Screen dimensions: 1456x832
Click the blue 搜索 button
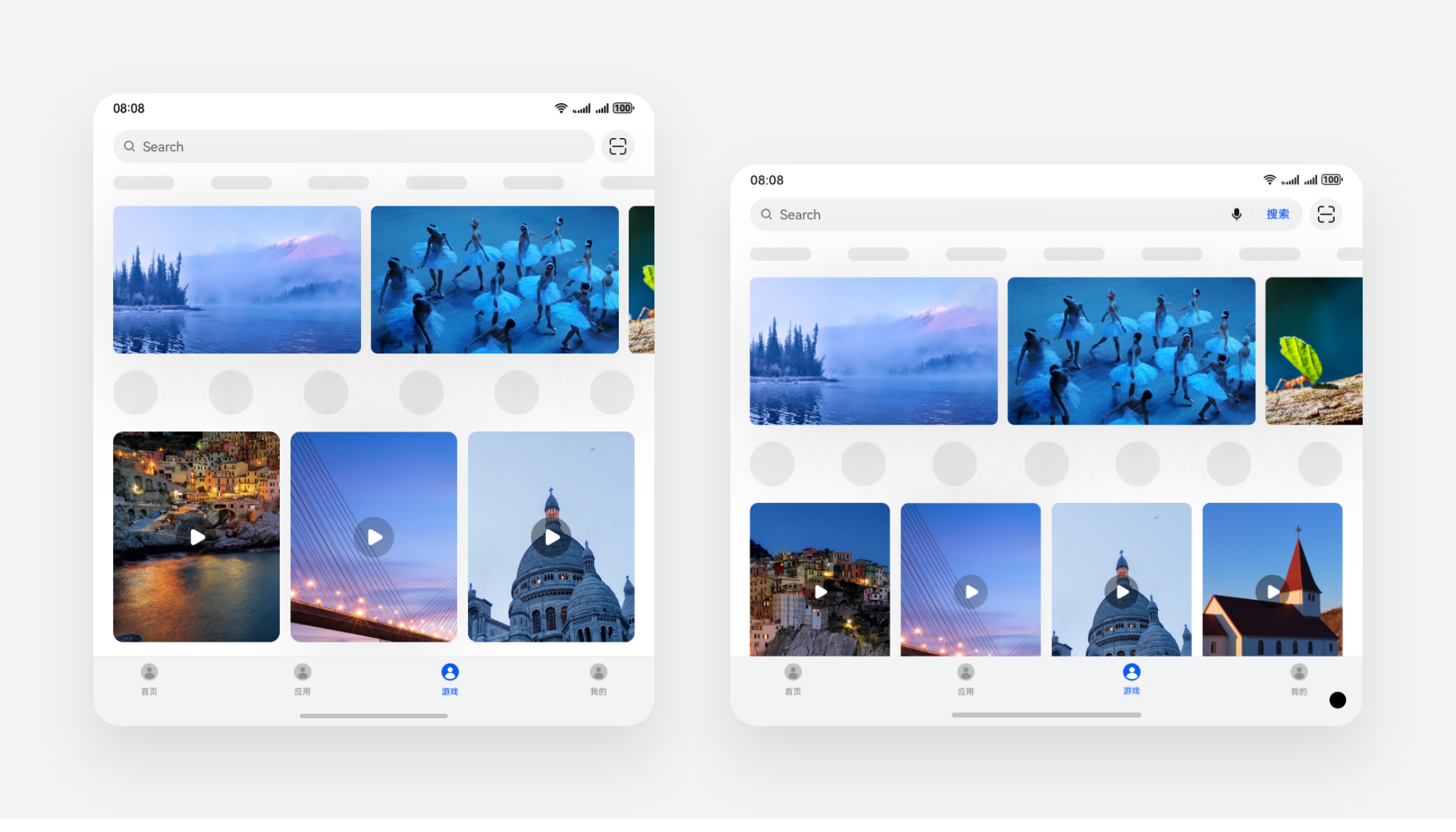coord(1277,215)
